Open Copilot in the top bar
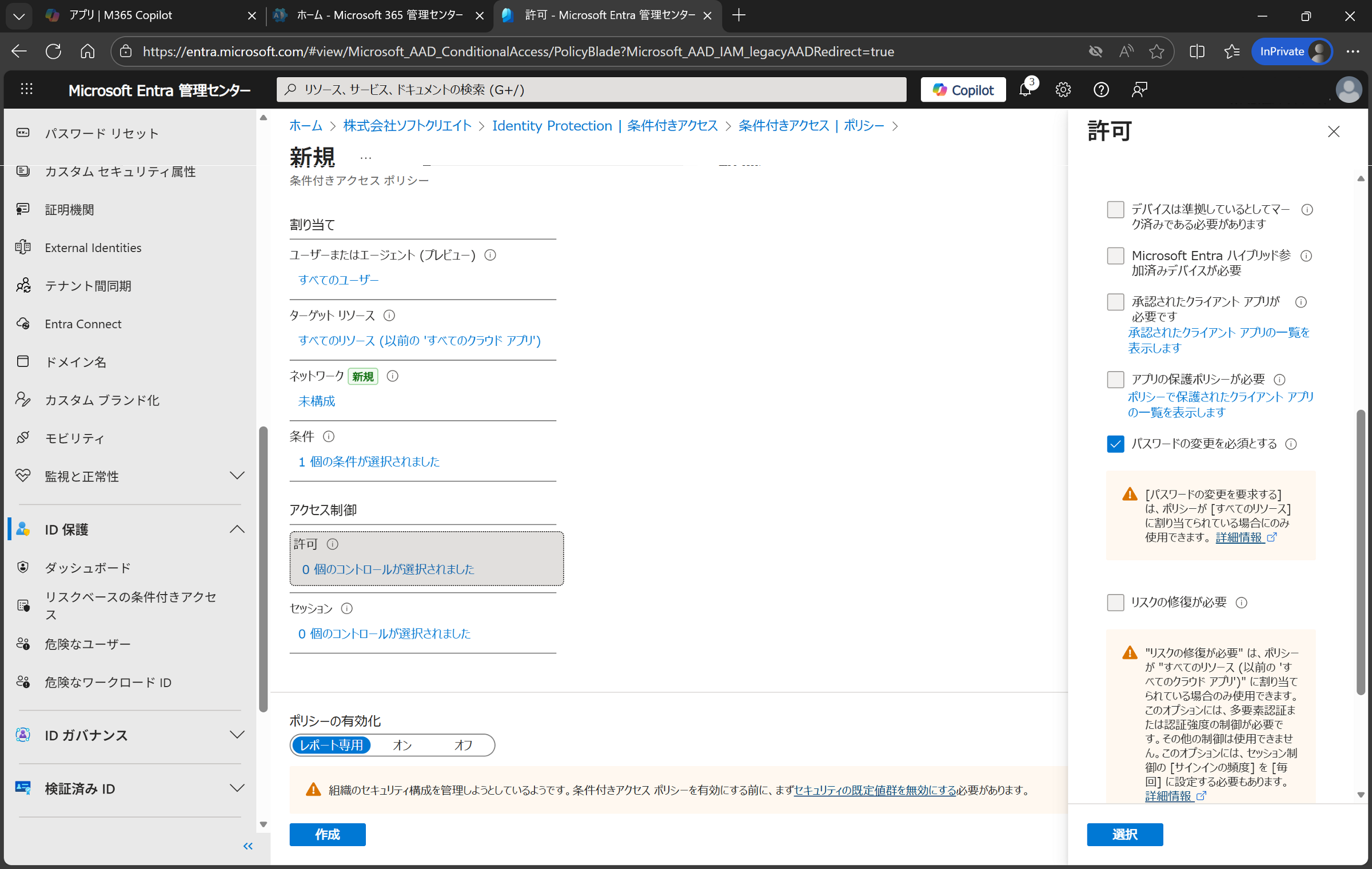The image size is (1372, 869). [x=963, y=89]
